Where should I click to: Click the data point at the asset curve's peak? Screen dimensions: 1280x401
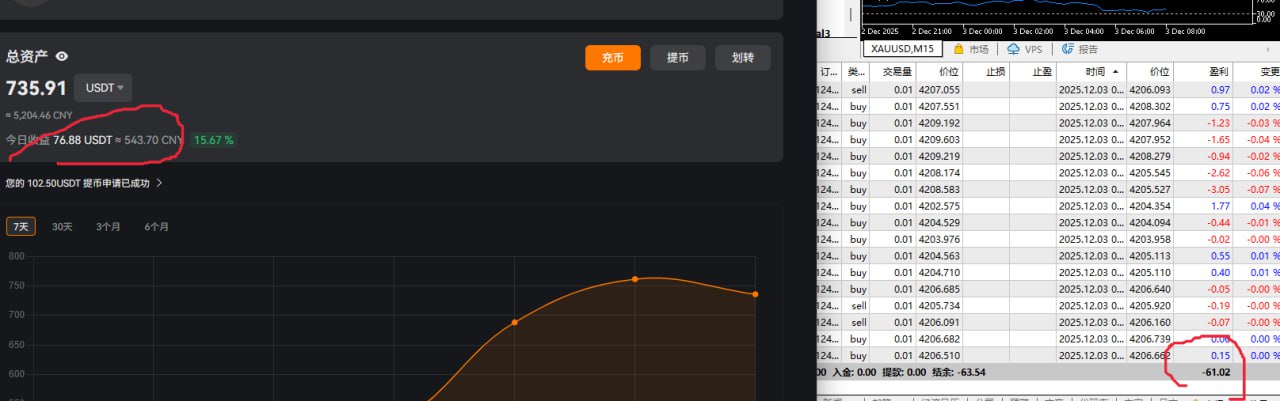634,279
